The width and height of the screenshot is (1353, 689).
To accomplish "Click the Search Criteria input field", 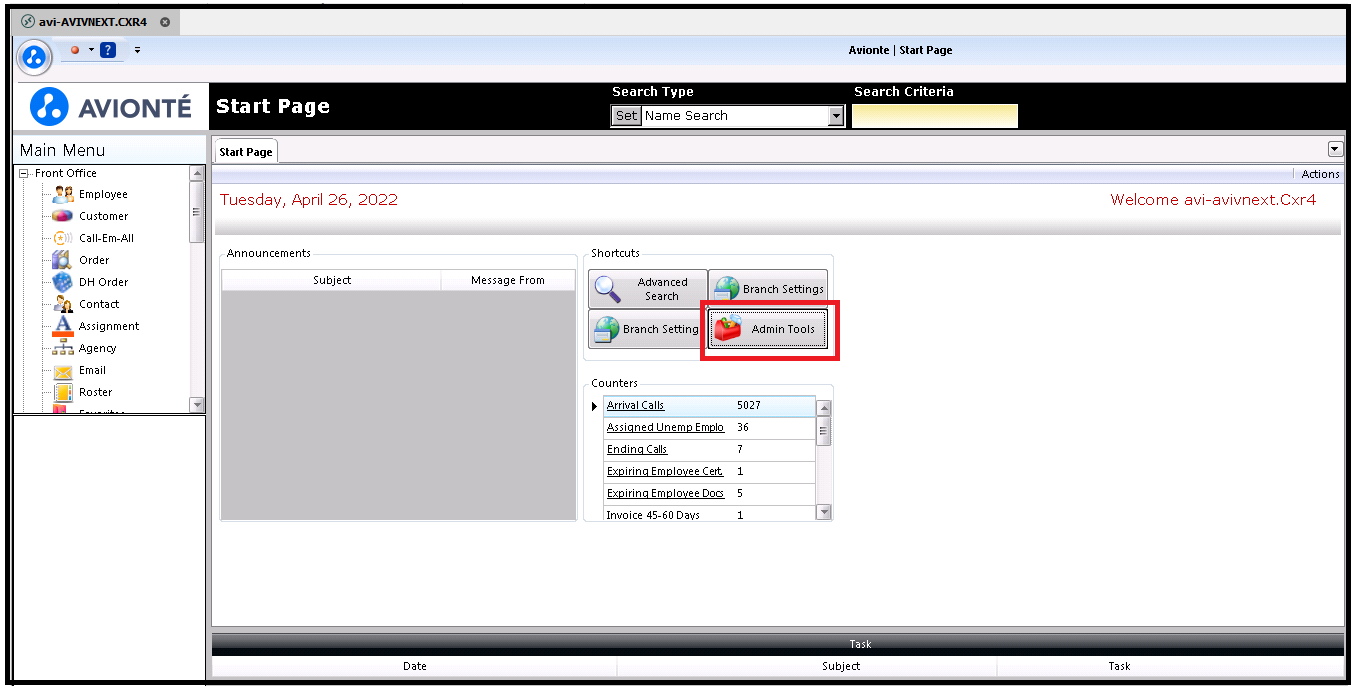I will 935,116.
